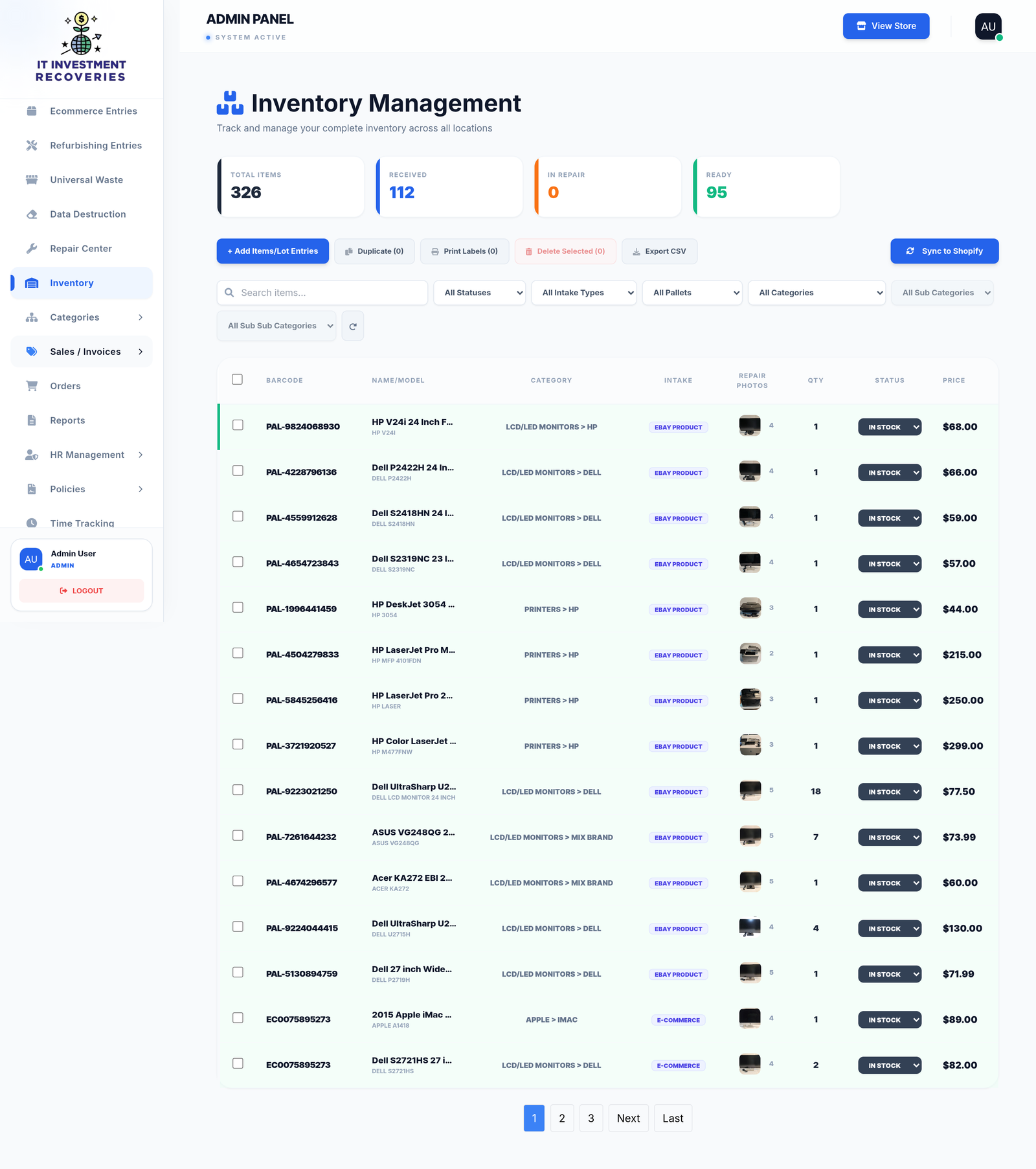Click barcode PAL-7261644232
Image resolution: width=1036 pixels, height=1169 pixels.
301,837
